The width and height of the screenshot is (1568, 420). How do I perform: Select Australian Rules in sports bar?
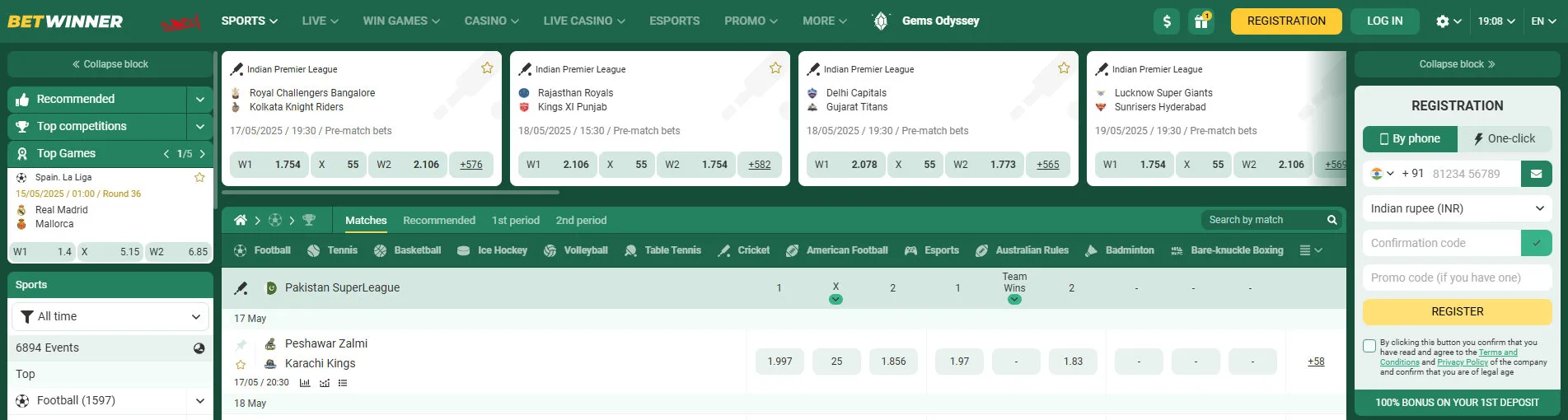(x=1022, y=250)
